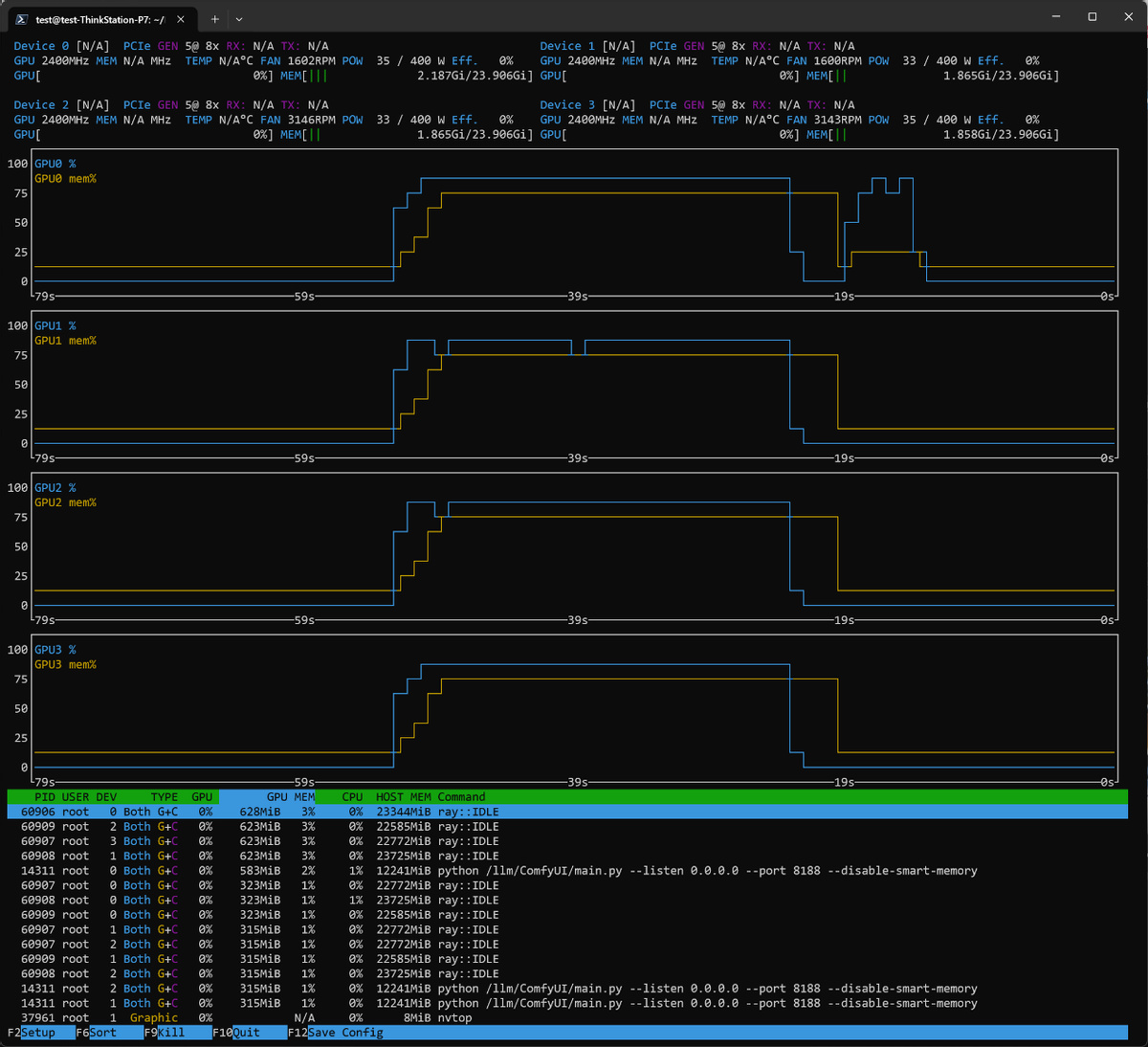The width and height of the screenshot is (1148, 1047).
Task: Sort by the Command column header
Action: coord(462,797)
